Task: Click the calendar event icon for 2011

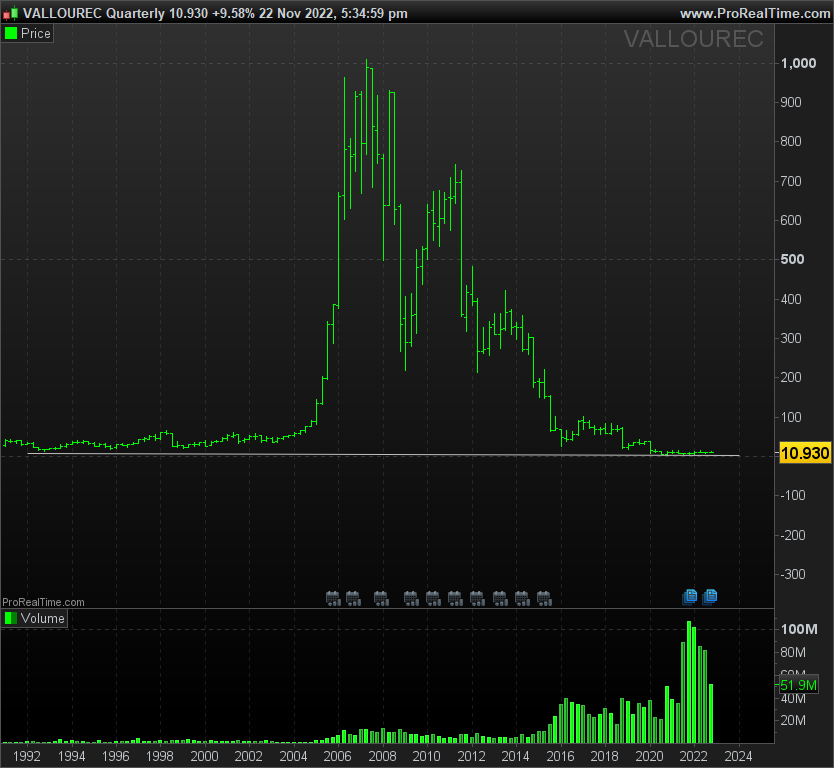Action: [x=455, y=598]
